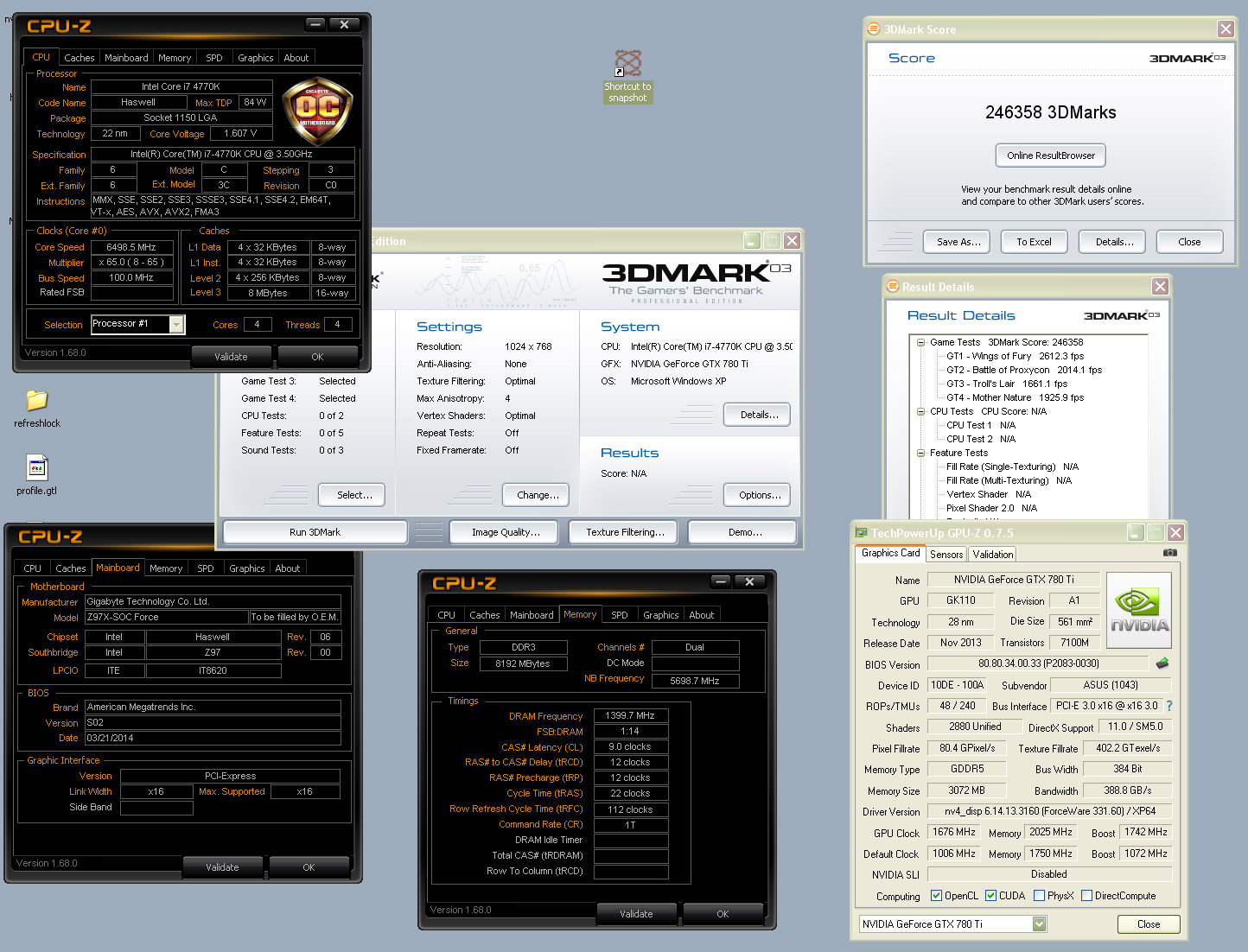Image resolution: width=1248 pixels, height=952 pixels.
Task: Select the profile.gtl file icon
Action: tap(37, 474)
